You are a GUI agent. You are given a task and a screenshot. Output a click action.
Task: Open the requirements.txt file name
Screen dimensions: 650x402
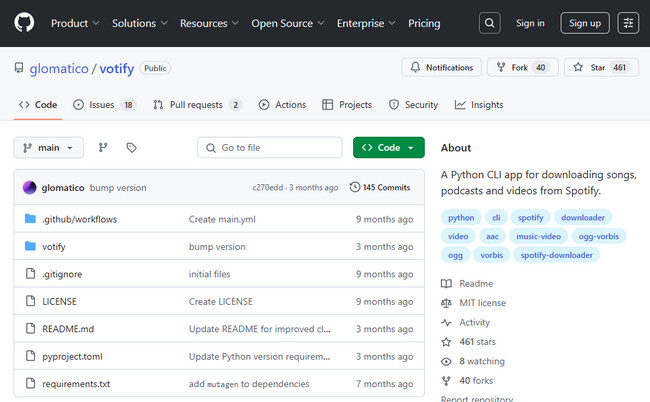[x=76, y=384]
